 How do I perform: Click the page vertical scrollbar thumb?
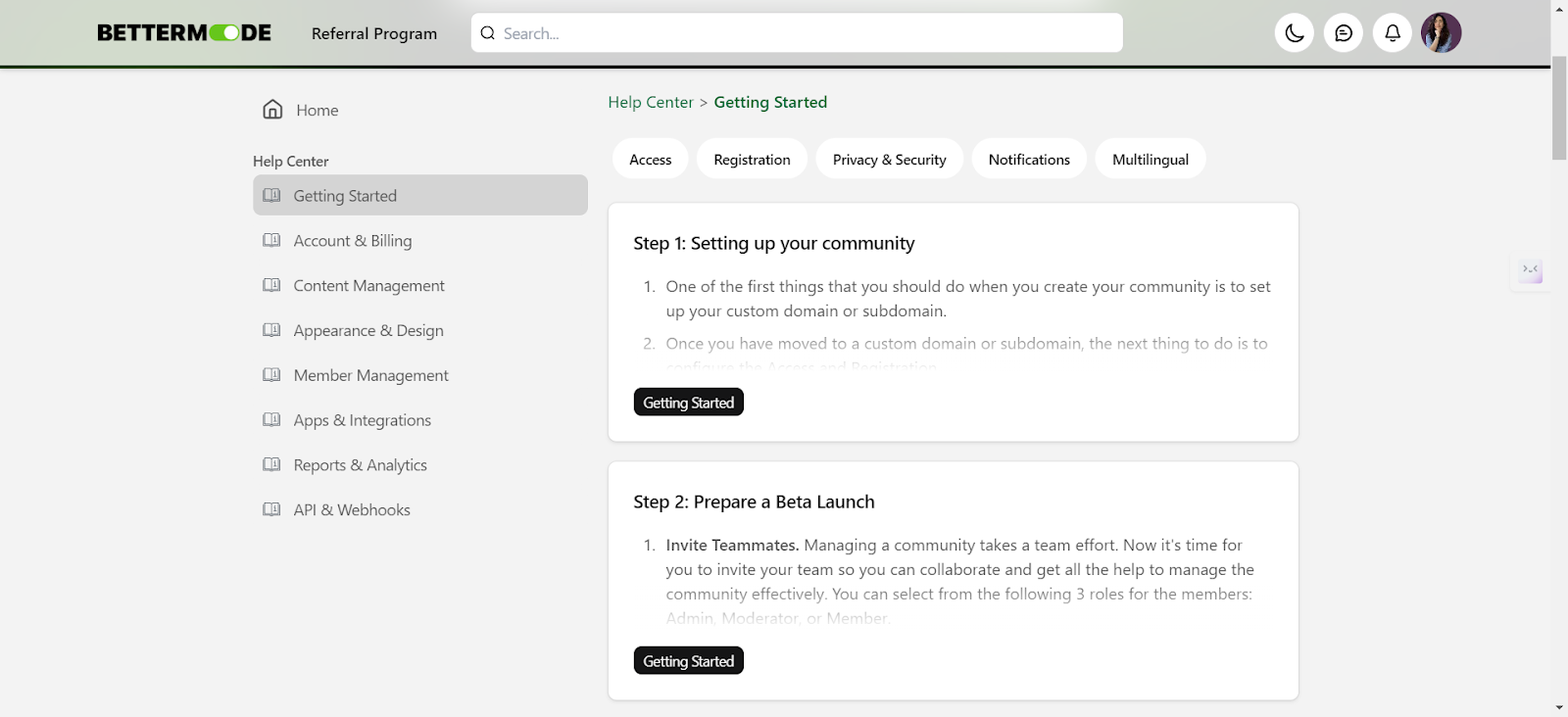tap(1559, 108)
